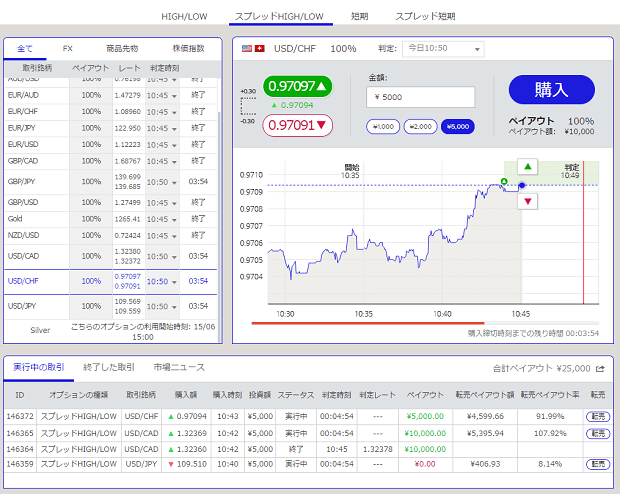Select the 商品先物 asset filter tab
620x494 pixels.
pyautogui.click(x=122, y=49)
